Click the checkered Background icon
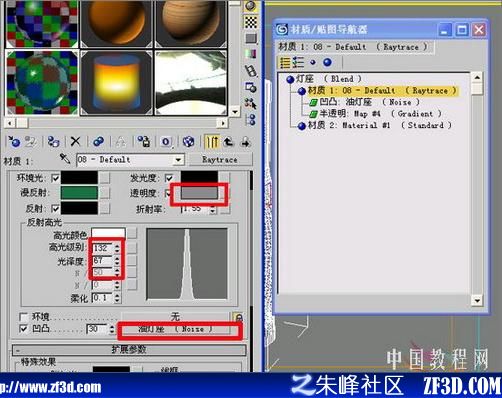 251,22
